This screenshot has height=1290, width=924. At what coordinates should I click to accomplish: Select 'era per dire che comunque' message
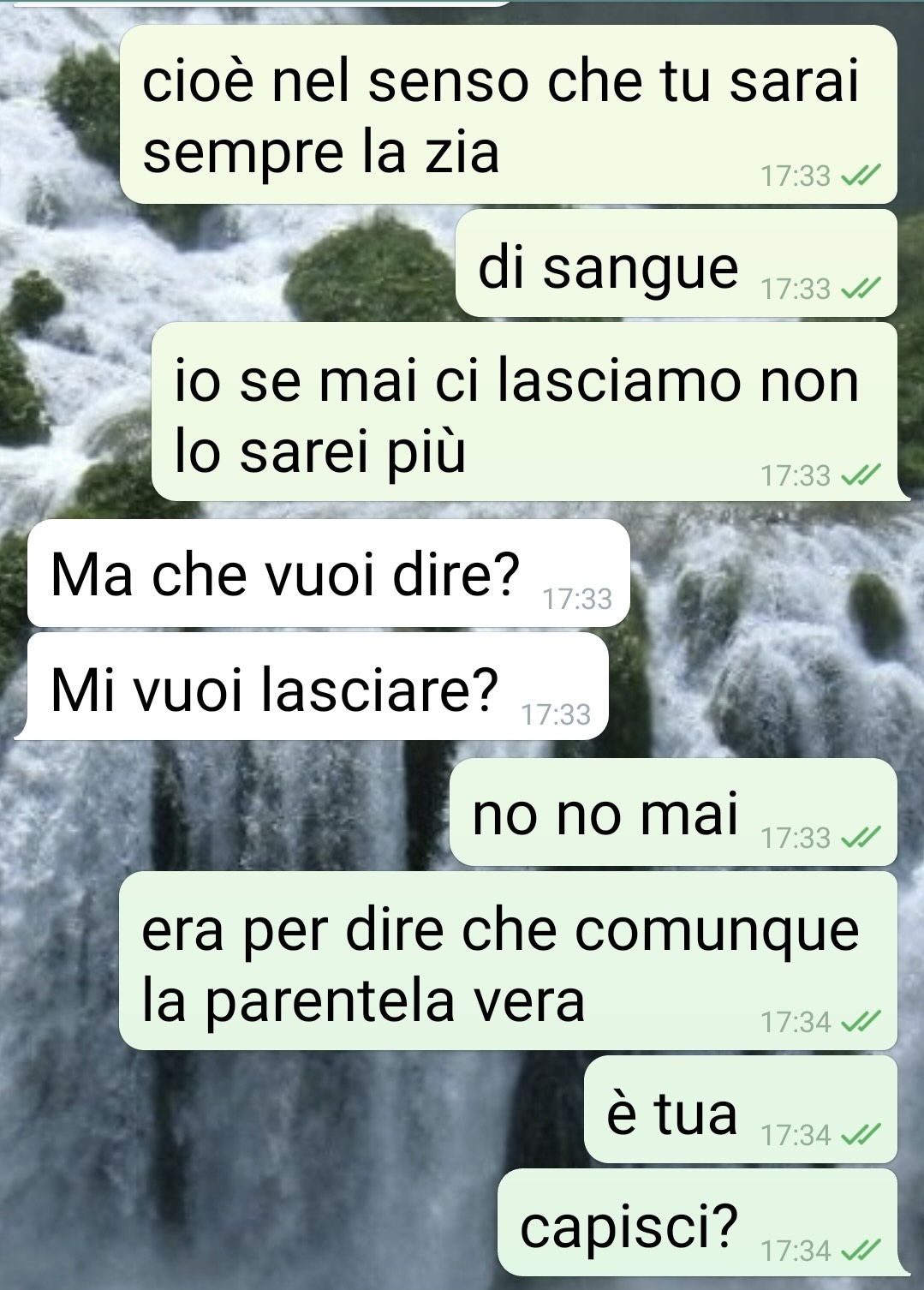pyautogui.click(x=509, y=961)
